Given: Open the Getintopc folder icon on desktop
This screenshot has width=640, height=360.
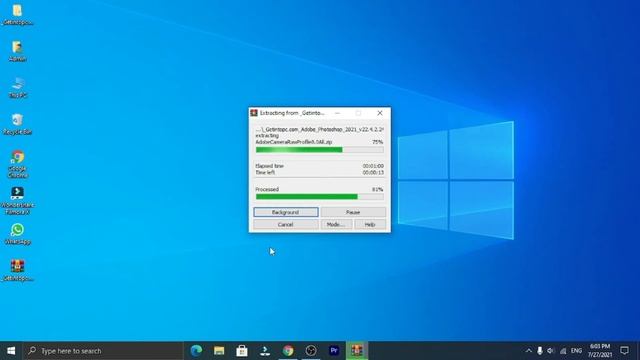Looking at the screenshot, I should (17, 14).
